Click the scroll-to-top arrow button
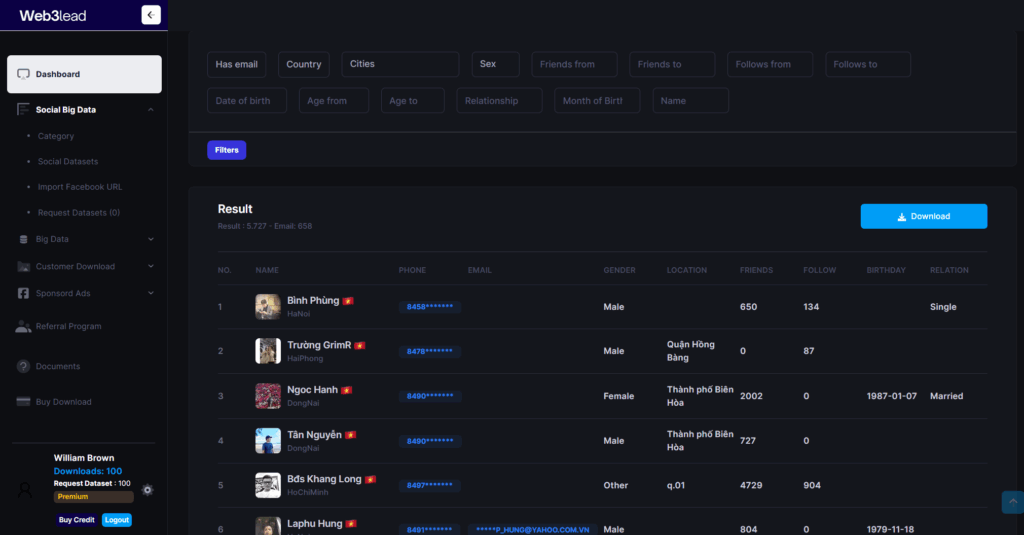The height and width of the screenshot is (535, 1024). pyautogui.click(x=1012, y=502)
